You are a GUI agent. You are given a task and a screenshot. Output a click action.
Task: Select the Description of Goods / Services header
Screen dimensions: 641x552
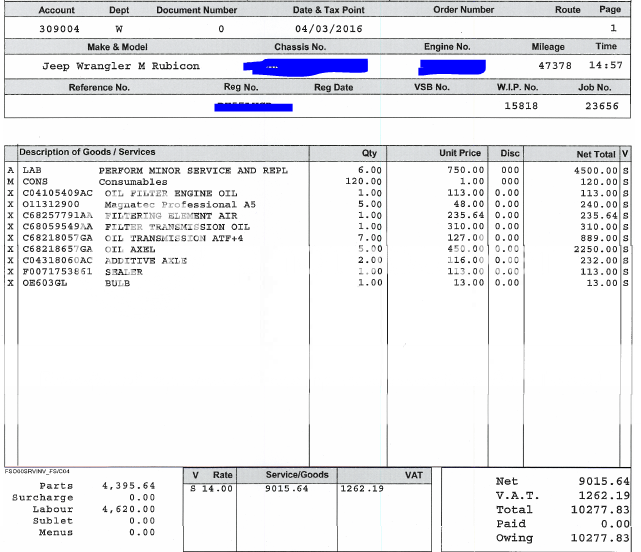tap(87, 152)
